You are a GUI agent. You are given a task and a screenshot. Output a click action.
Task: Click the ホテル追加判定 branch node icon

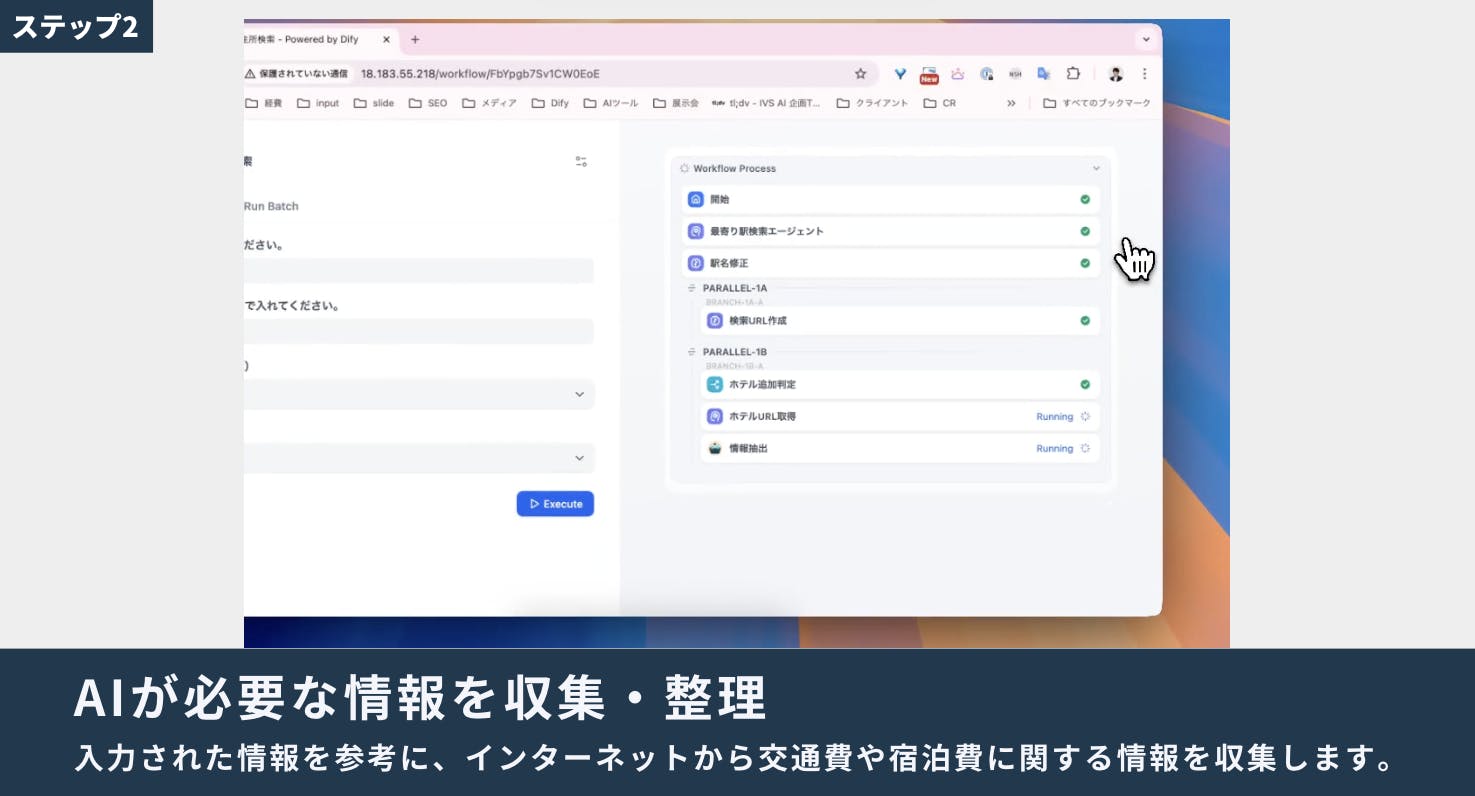[x=715, y=385]
